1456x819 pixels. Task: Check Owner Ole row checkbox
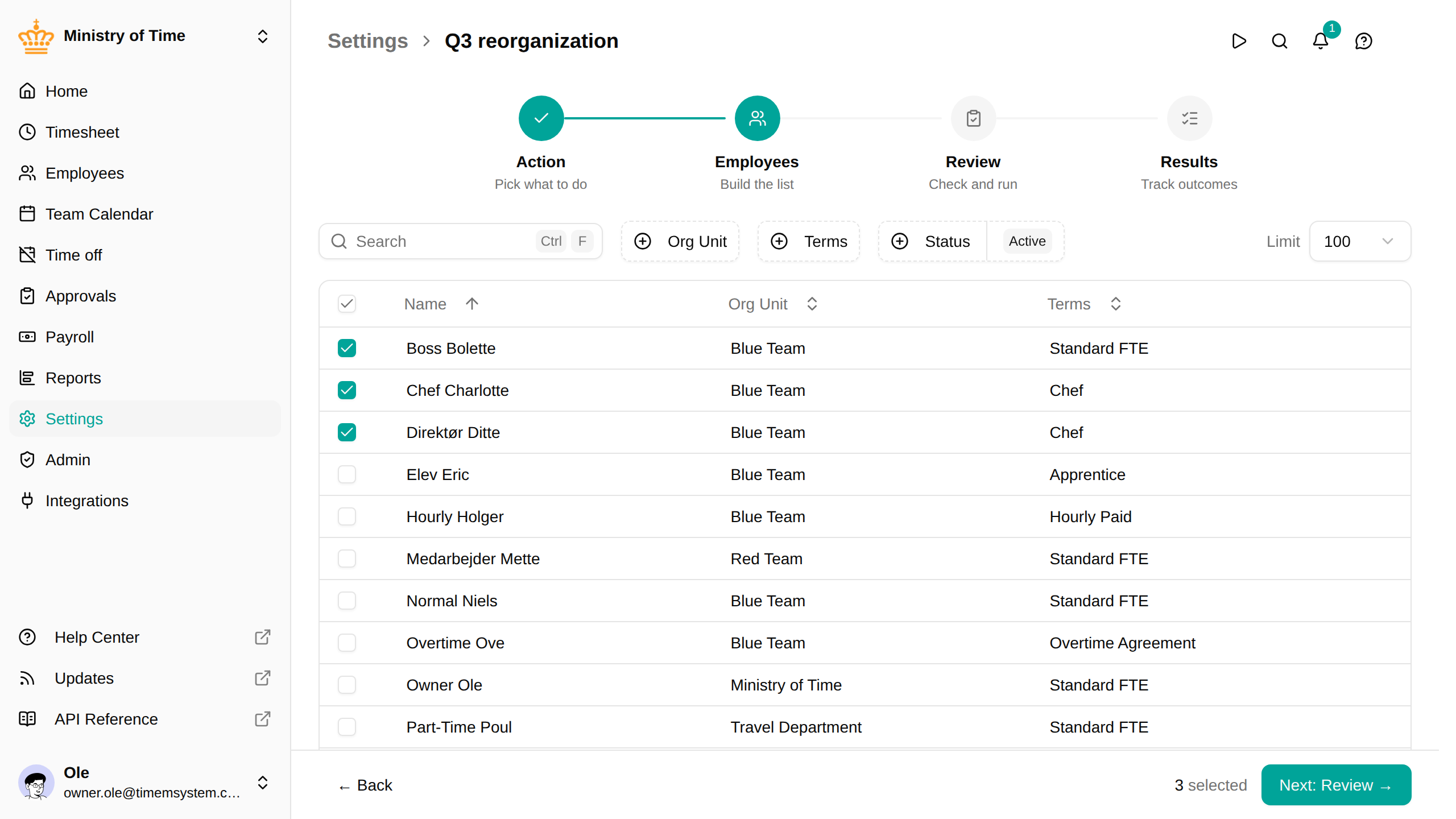[x=347, y=685]
